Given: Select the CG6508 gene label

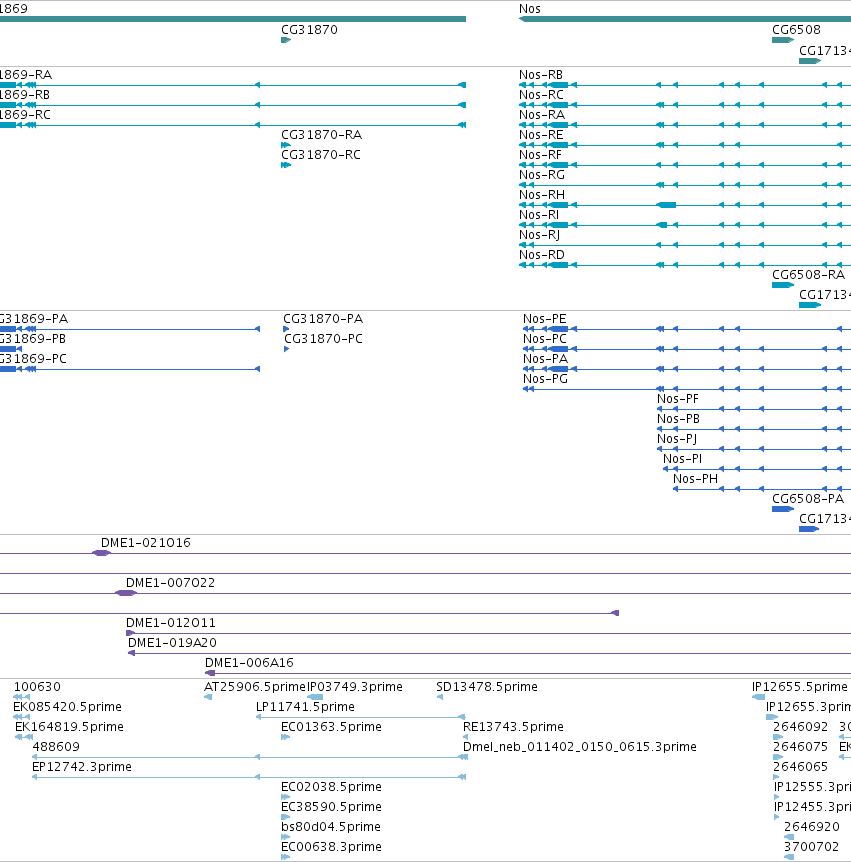Looking at the screenshot, I should tap(796, 30).
